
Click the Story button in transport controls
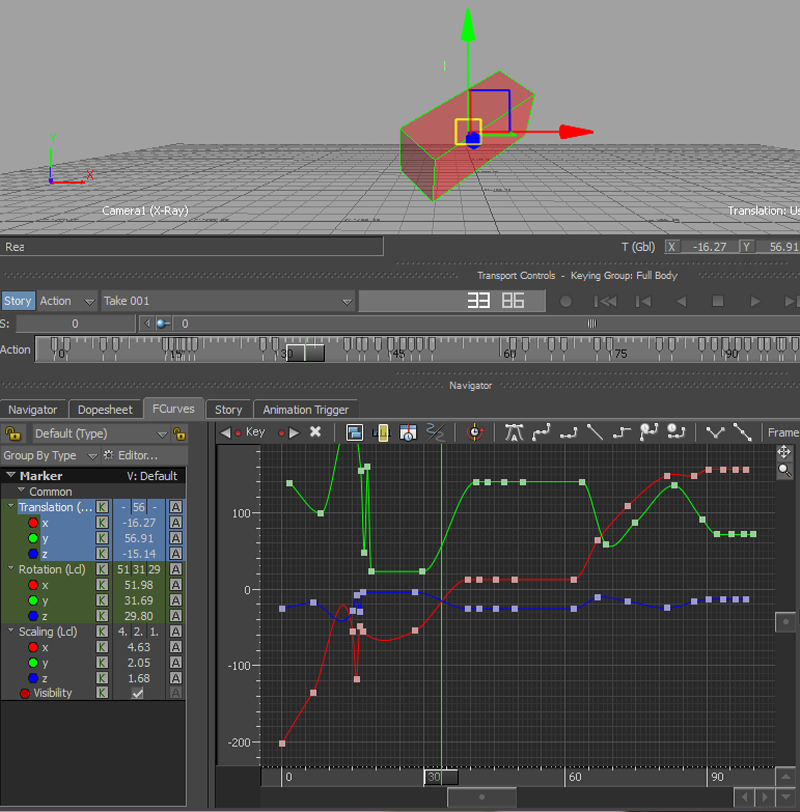[18, 301]
